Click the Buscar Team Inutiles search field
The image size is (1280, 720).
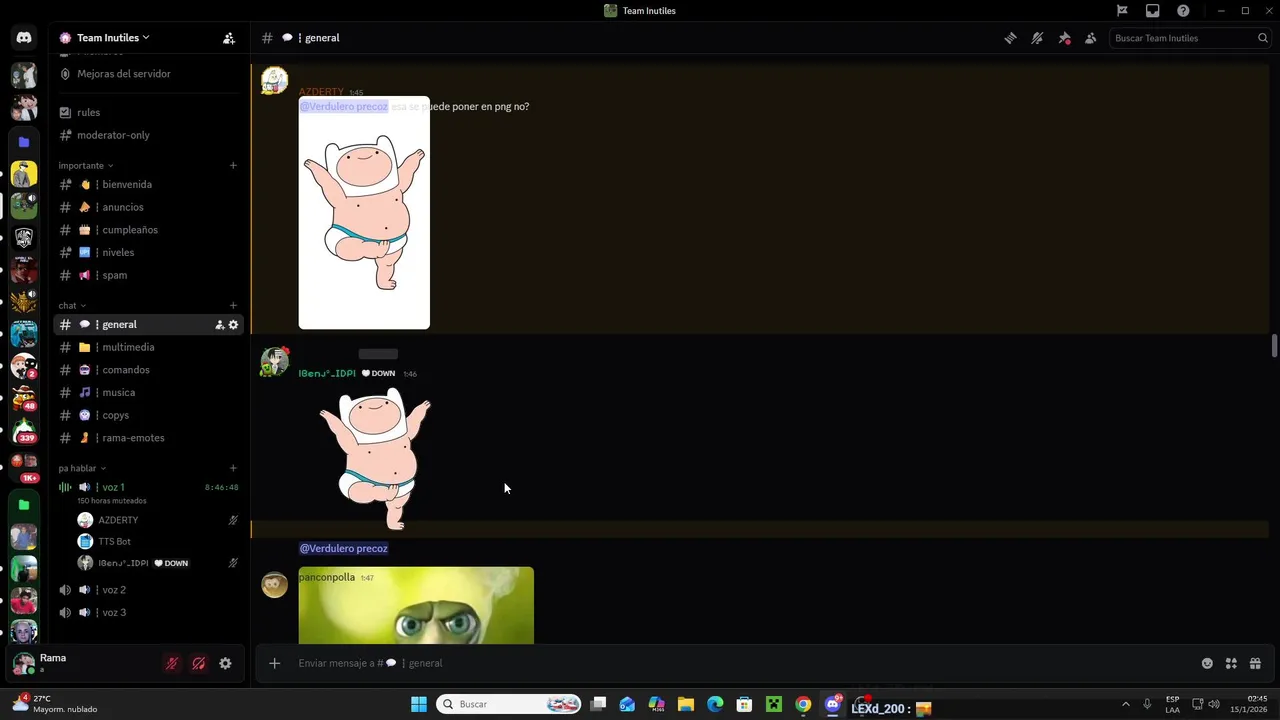1190,38
